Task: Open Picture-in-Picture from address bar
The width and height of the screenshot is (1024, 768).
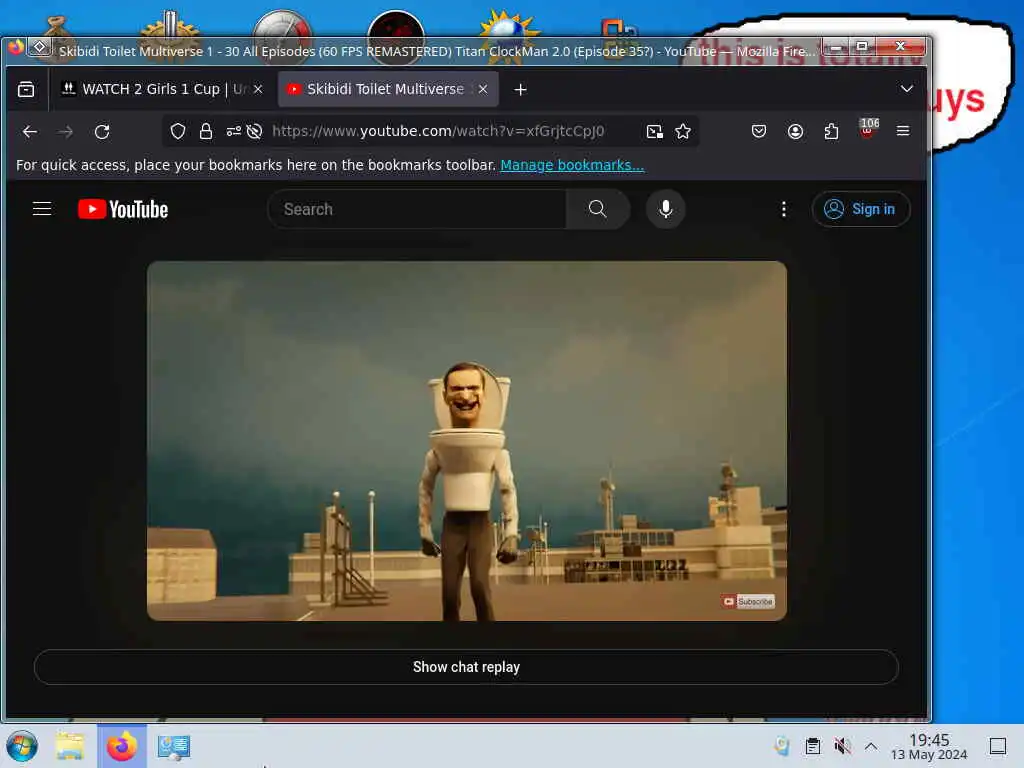Action: [x=654, y=131]
